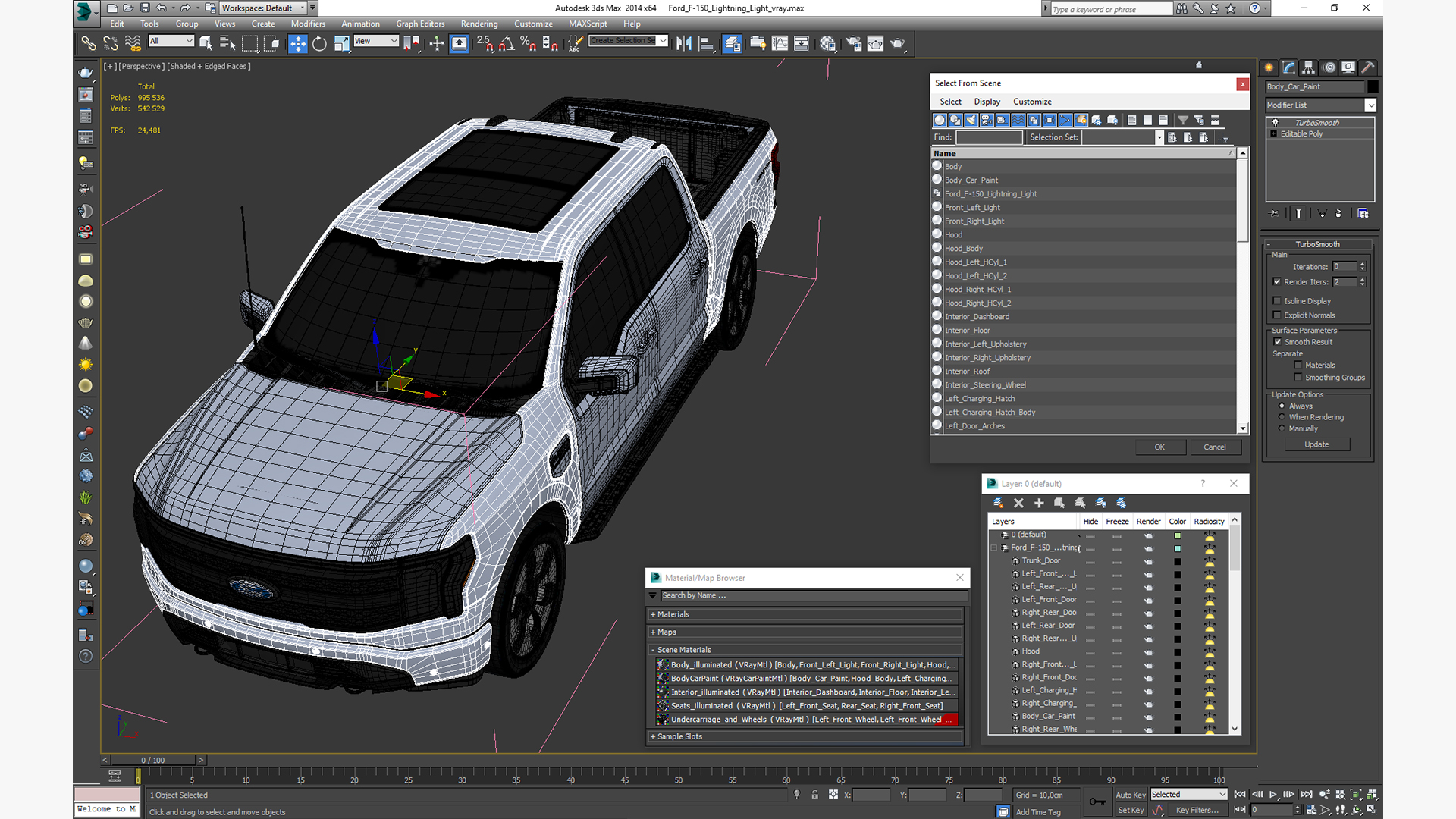Screen dimensions: 1456x819
Task: Open the Curve Editor toolbar icon
Action: click(x=780, y=44)
